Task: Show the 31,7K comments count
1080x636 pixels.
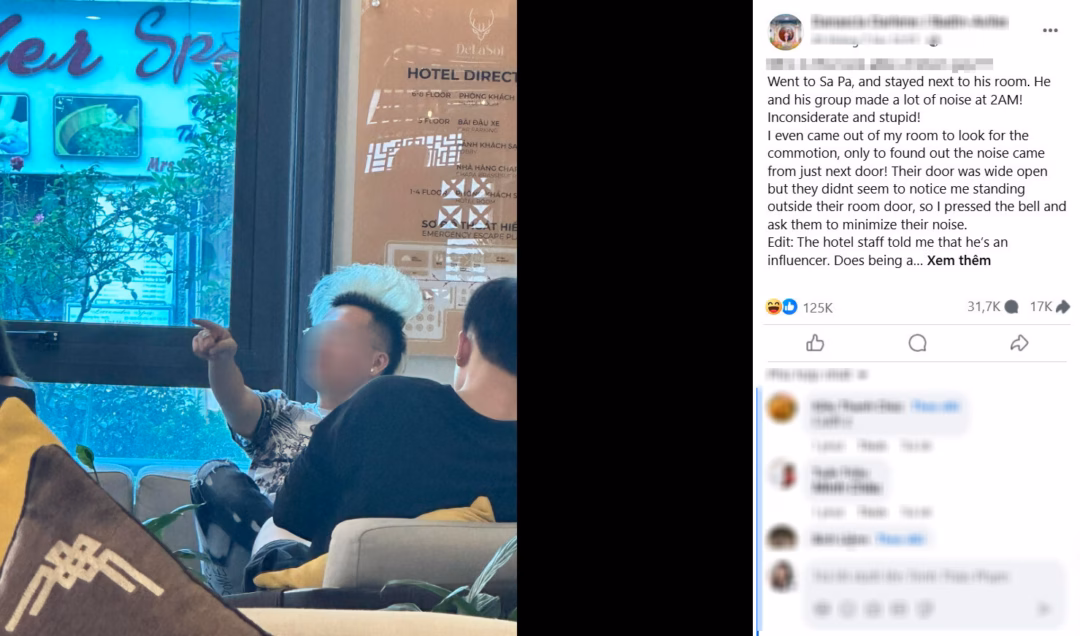Action: click(993, 307)
